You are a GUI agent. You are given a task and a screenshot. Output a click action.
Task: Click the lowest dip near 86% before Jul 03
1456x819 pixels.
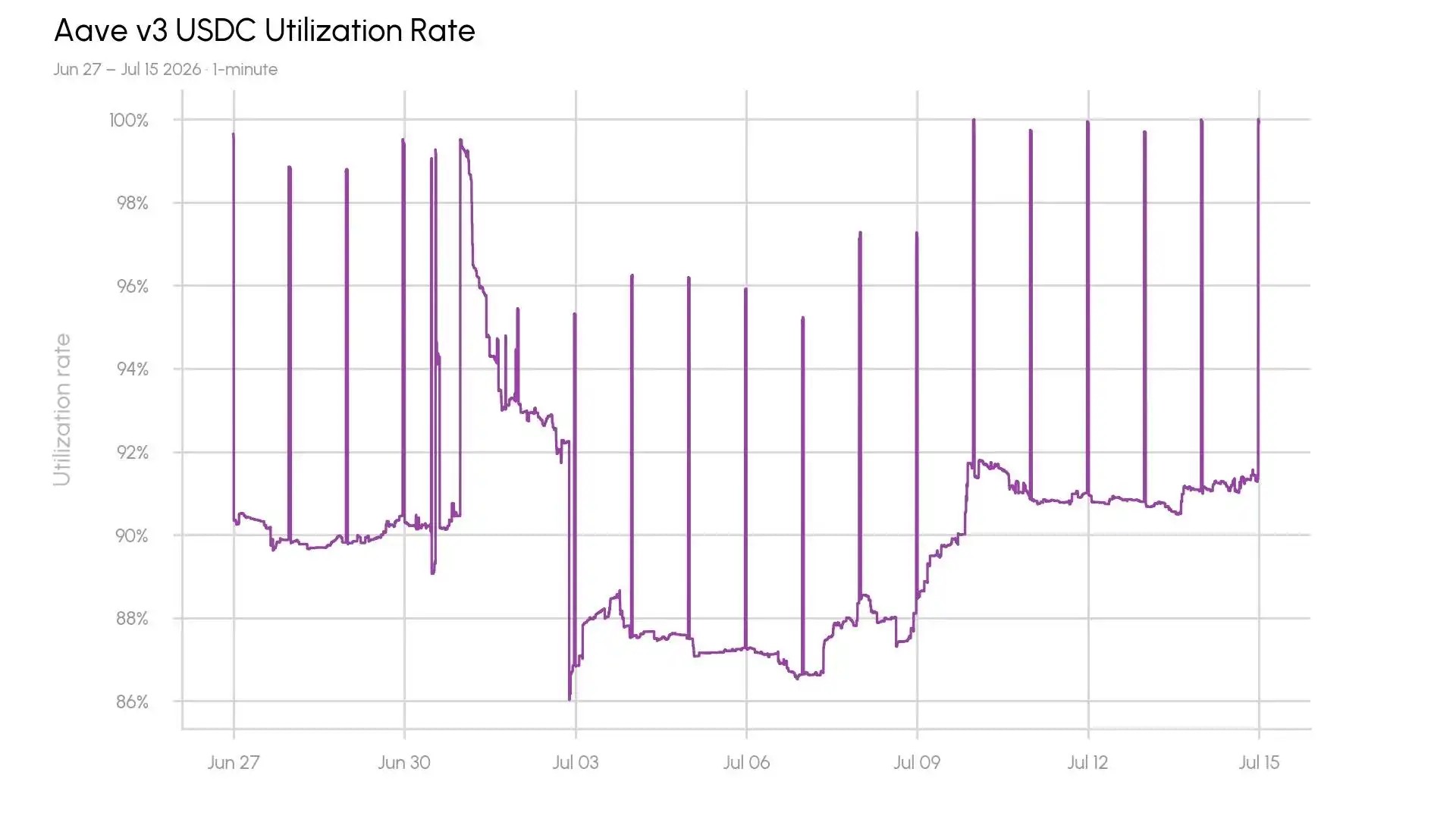coord(570,698)
